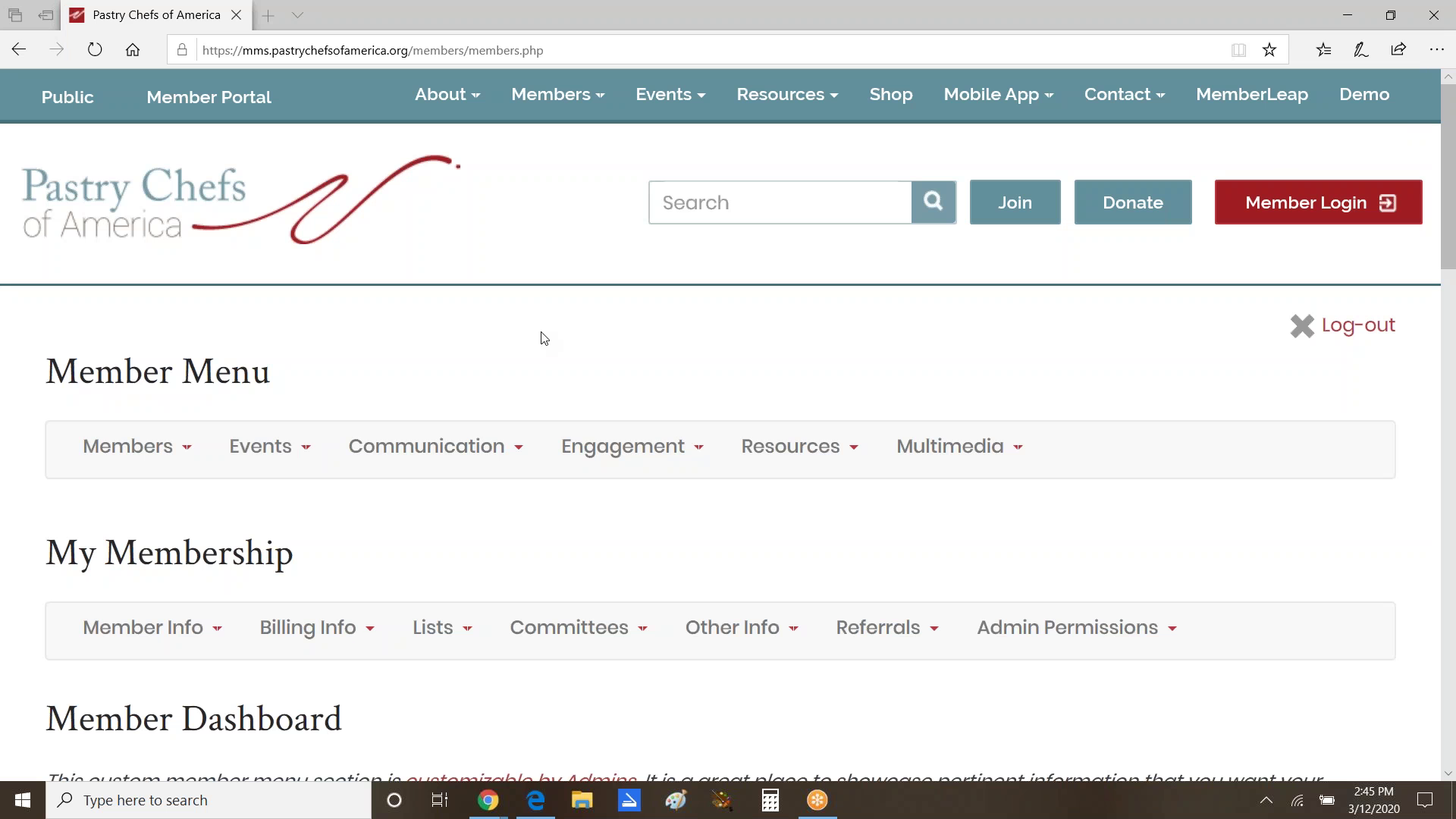This screenshot has width=1456, height=819.
Task: Add page to favorites star icon
Action: [x=1269, y=50]
